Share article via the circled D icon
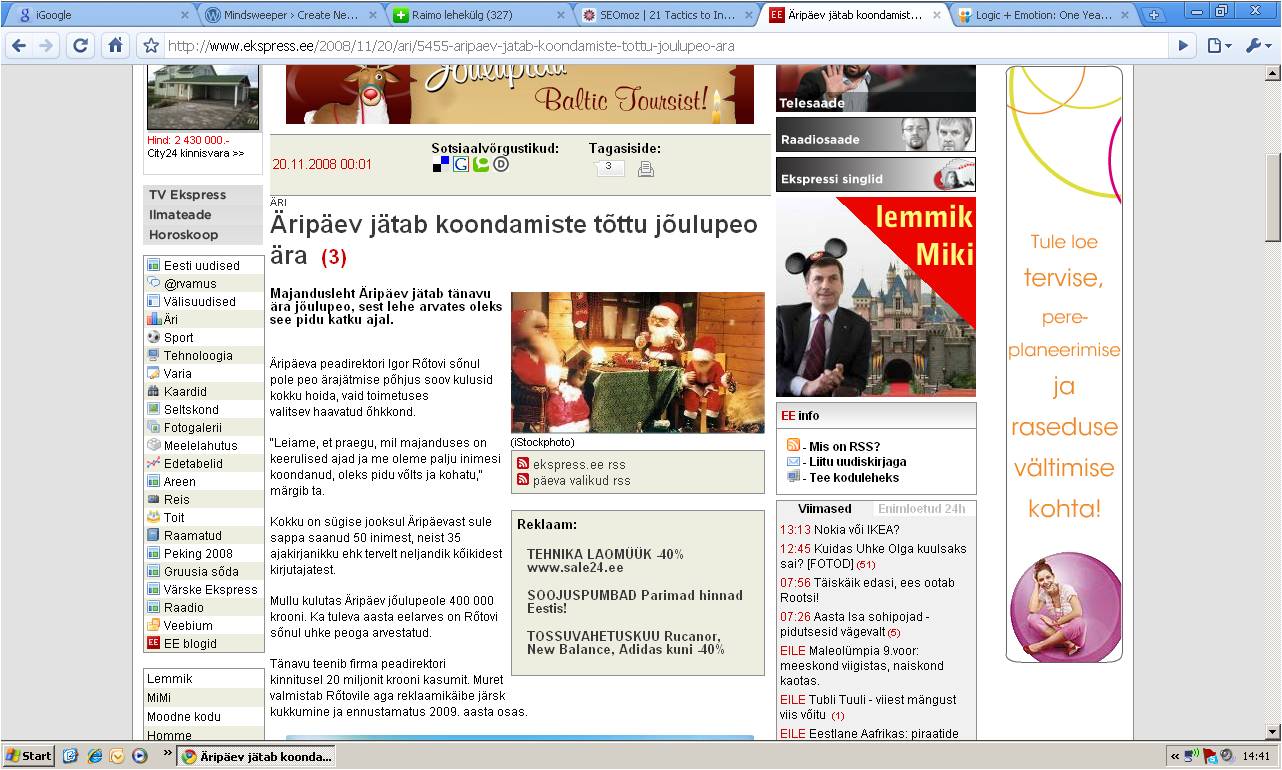Viewport: 1282px width, 770px height. click(x=501, y=164)
